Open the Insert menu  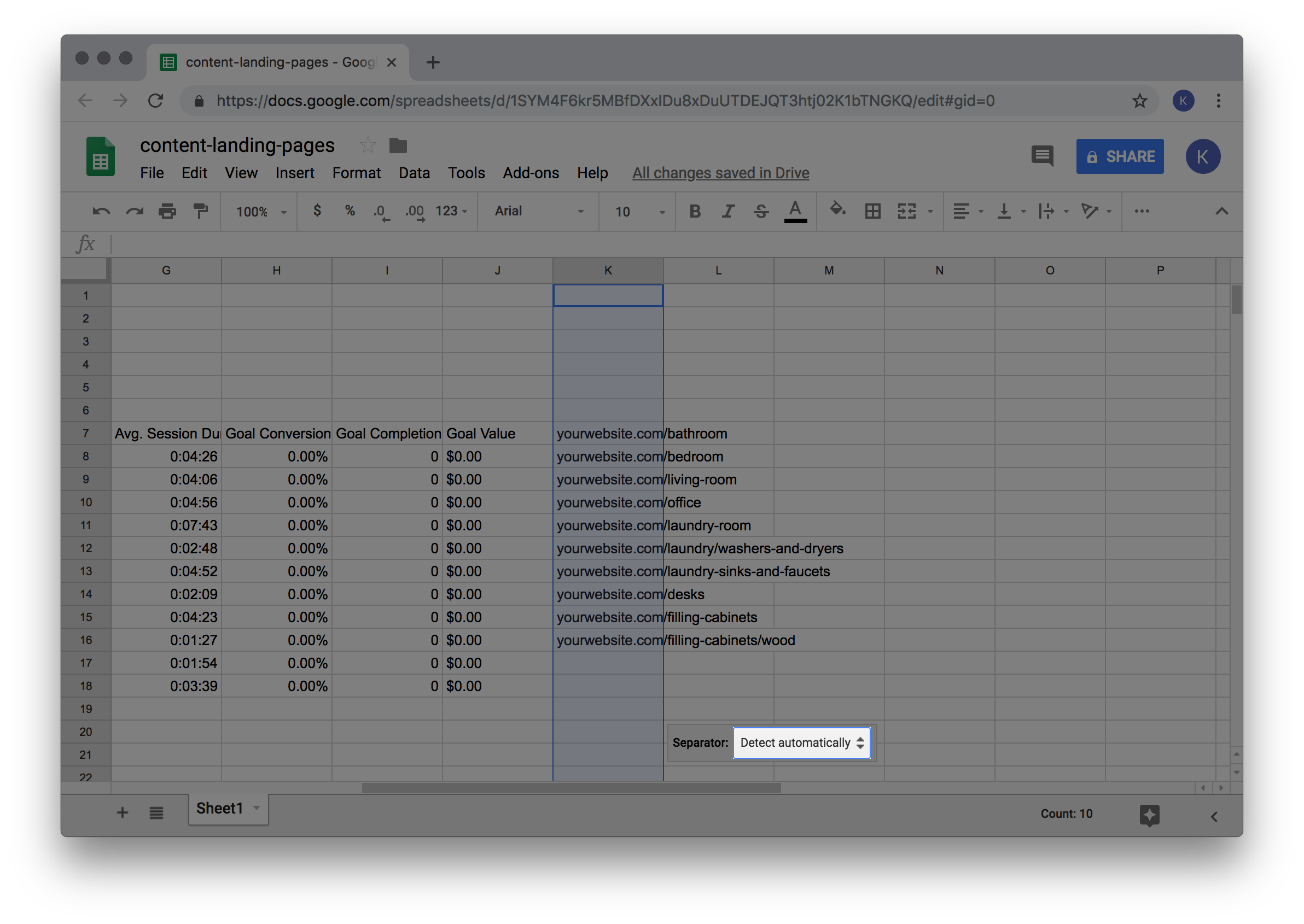[x=295, y=173]
